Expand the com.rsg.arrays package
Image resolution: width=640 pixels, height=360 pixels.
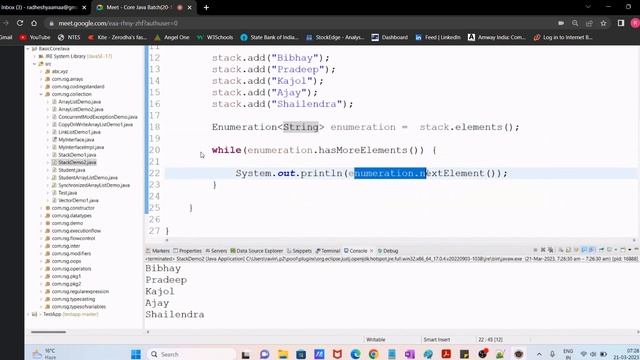[x=41, y=79]
